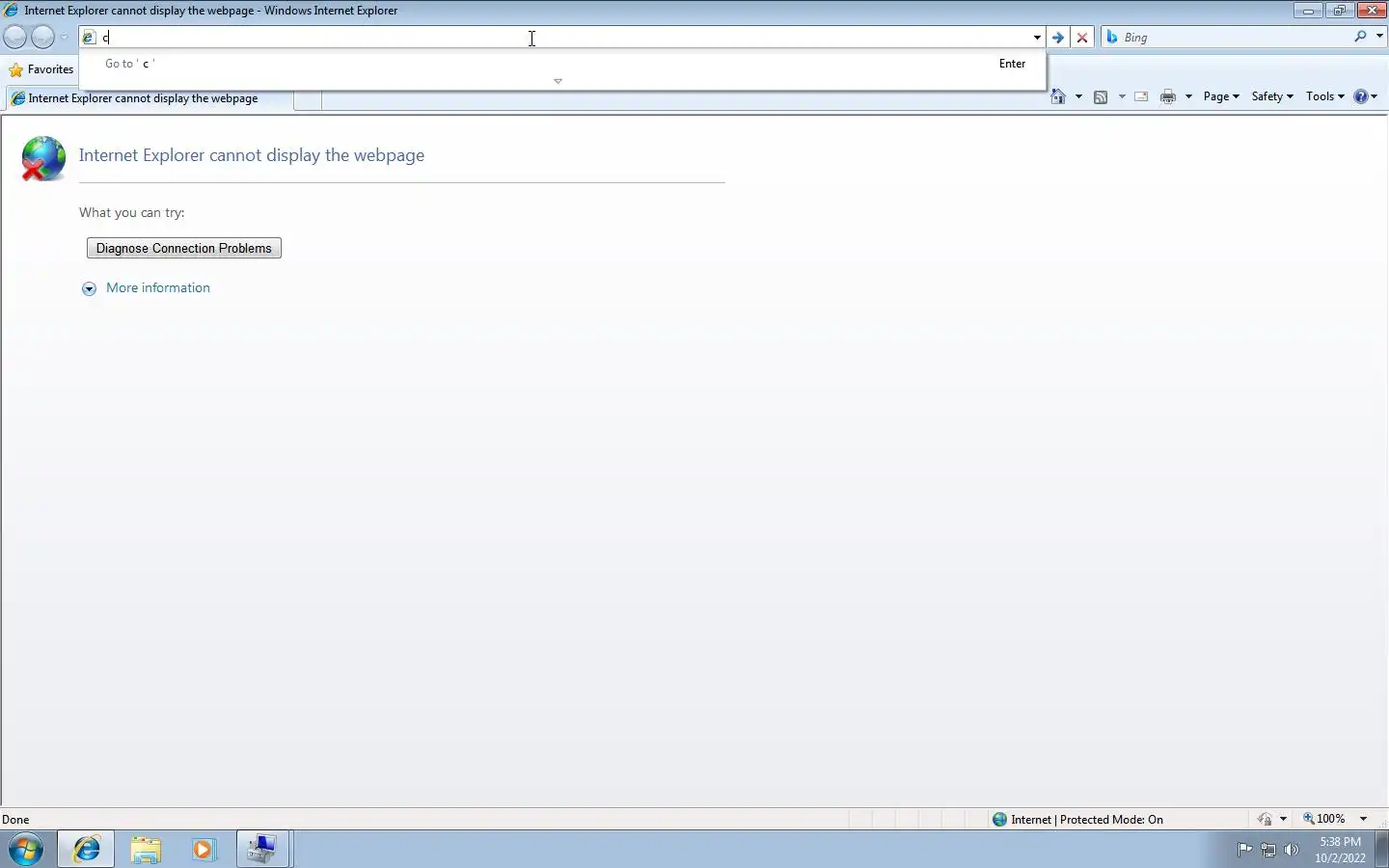Select 'Go to c' autocomplete suggestion
The image size is (1389, 868).
pos(563,64)
